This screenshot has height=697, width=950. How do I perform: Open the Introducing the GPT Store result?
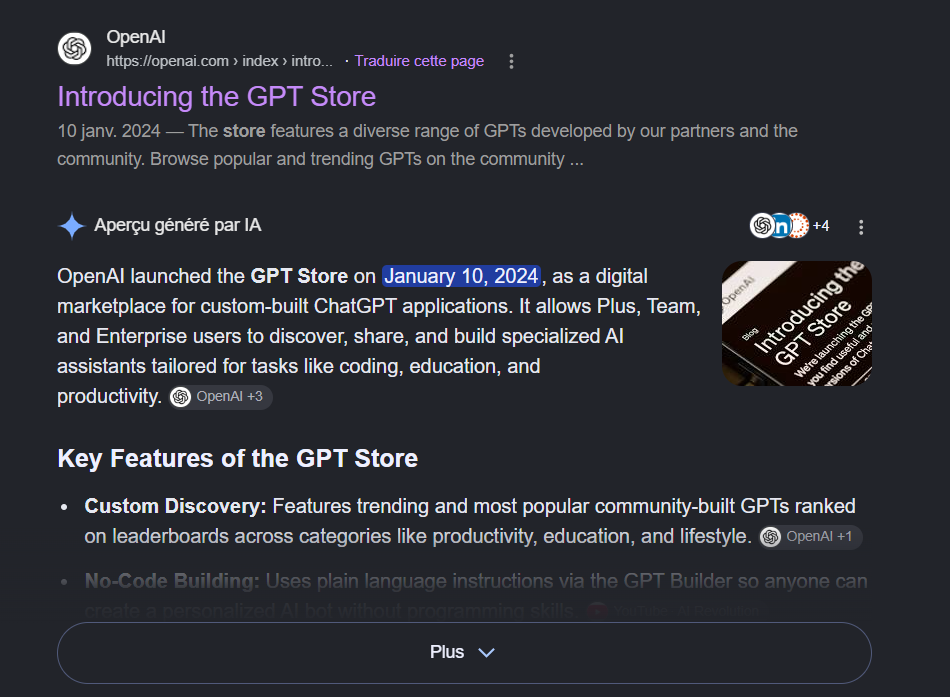216,97
